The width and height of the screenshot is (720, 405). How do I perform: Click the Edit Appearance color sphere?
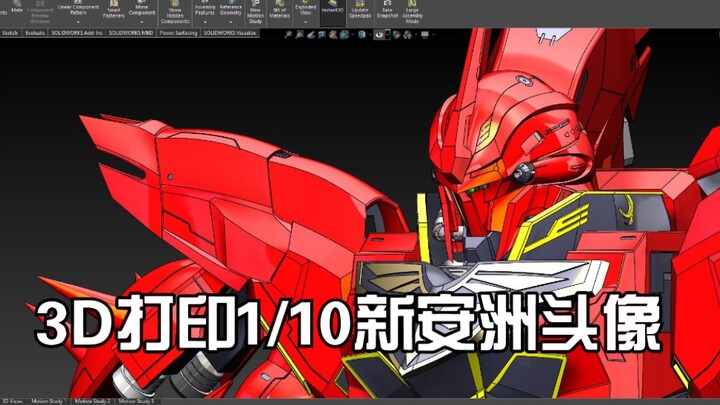point(396,34)
